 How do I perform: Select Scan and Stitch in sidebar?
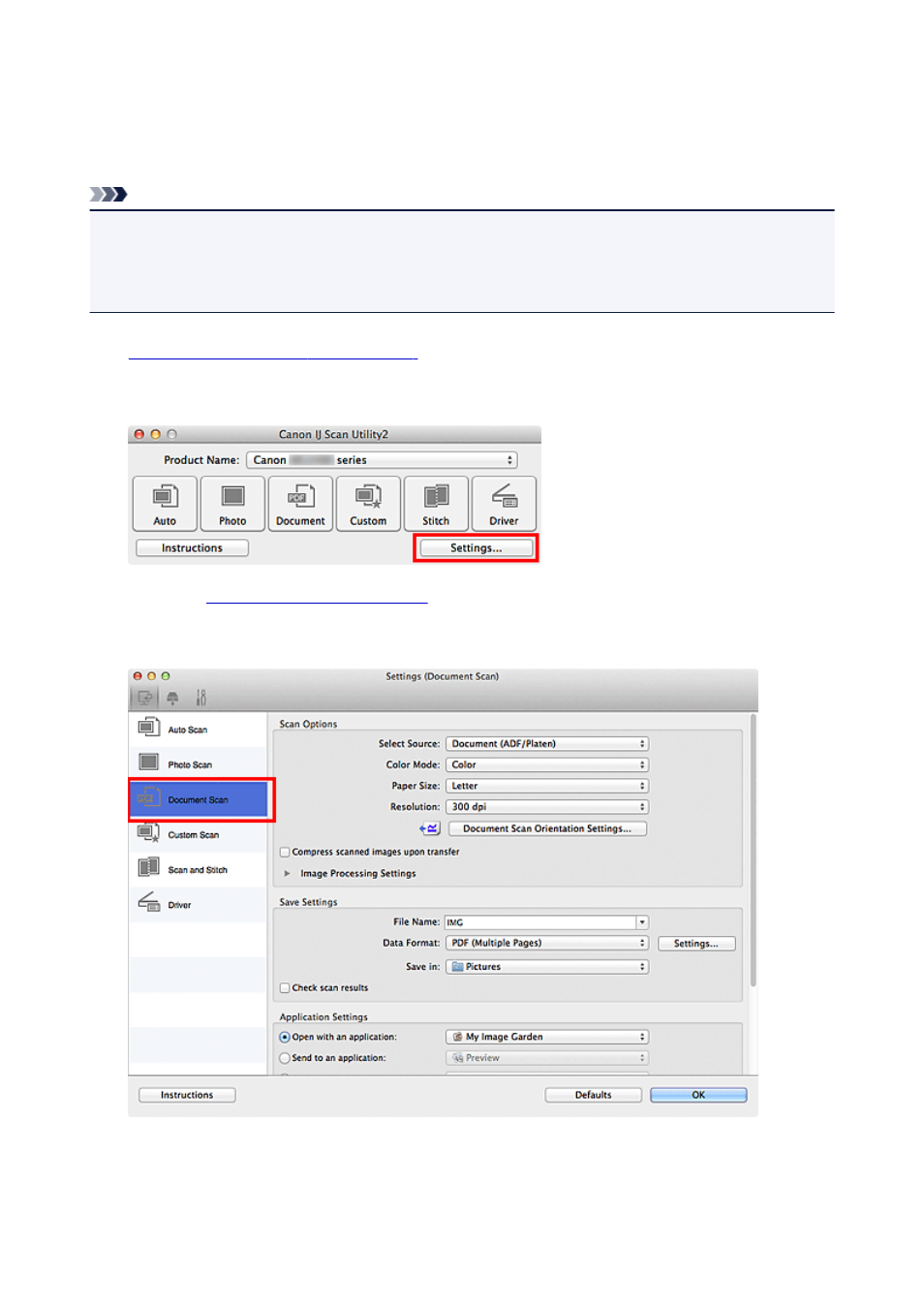click(x=198, y=869)
